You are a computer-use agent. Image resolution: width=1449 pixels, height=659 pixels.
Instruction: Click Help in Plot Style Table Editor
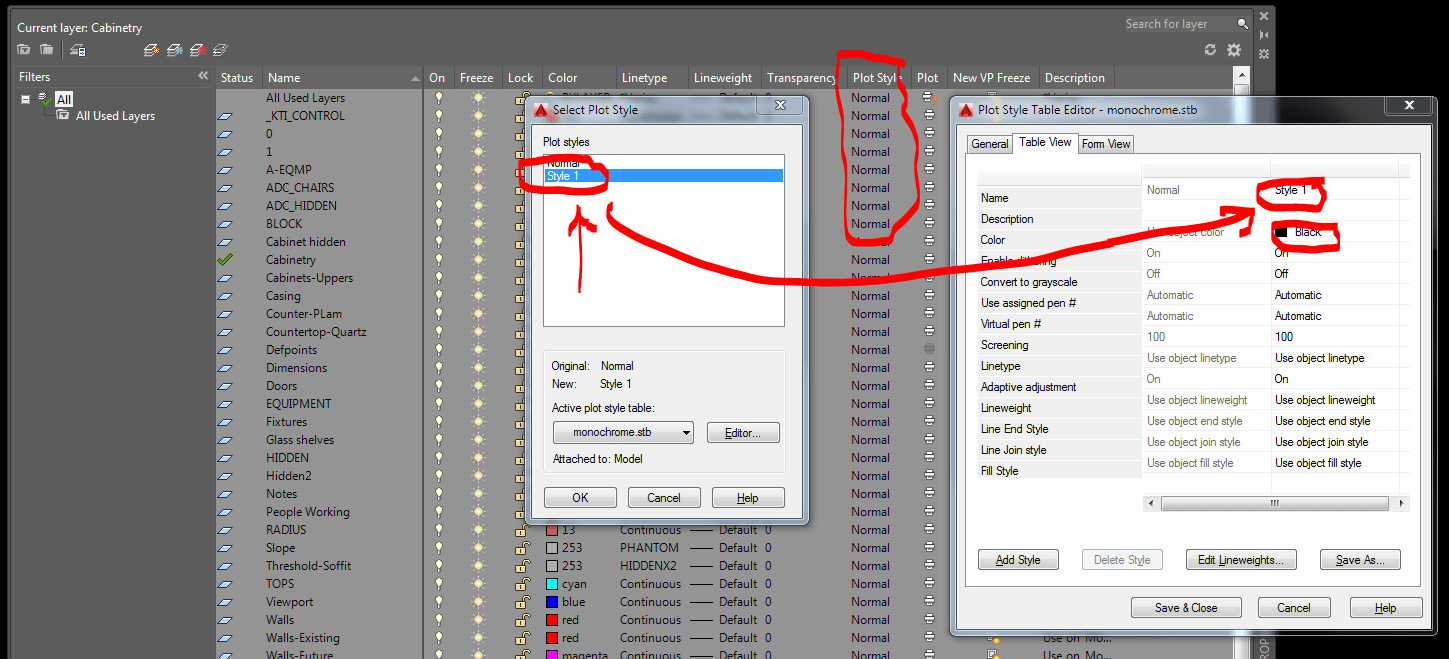tap(1386, 608)
